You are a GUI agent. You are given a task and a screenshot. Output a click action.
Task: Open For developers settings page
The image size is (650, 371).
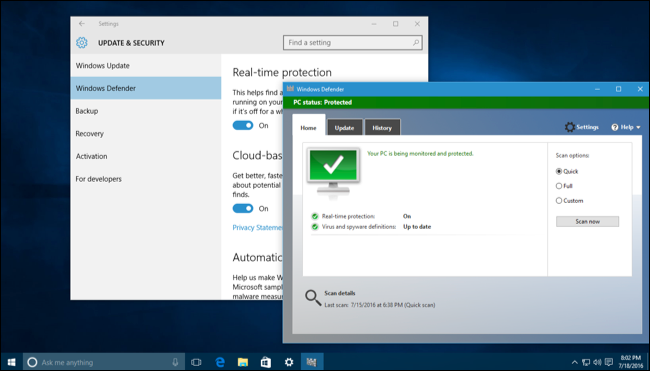tap(146, 179)
